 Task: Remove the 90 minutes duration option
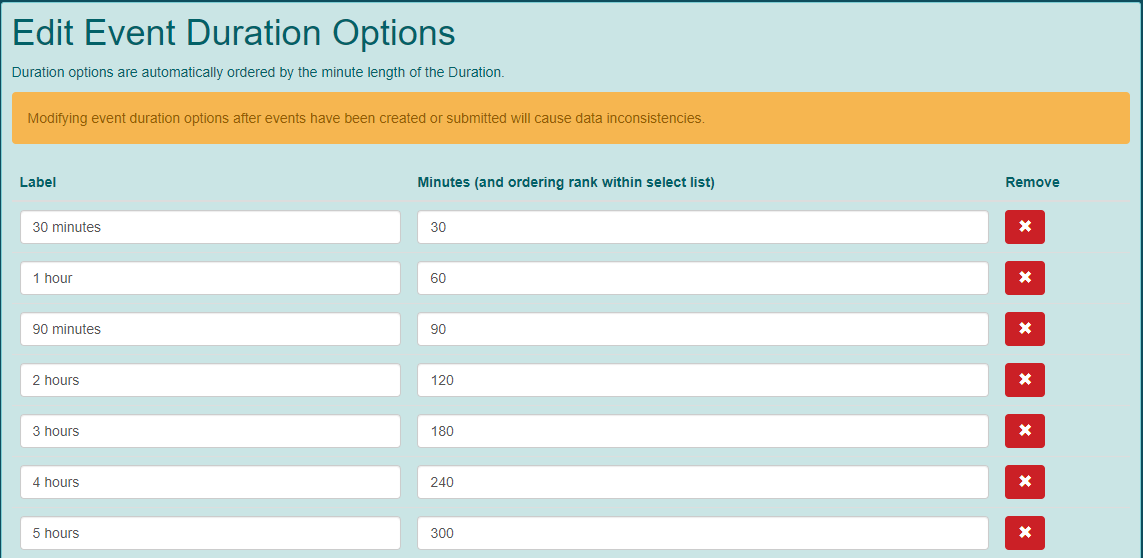(x=1024, y=329)
